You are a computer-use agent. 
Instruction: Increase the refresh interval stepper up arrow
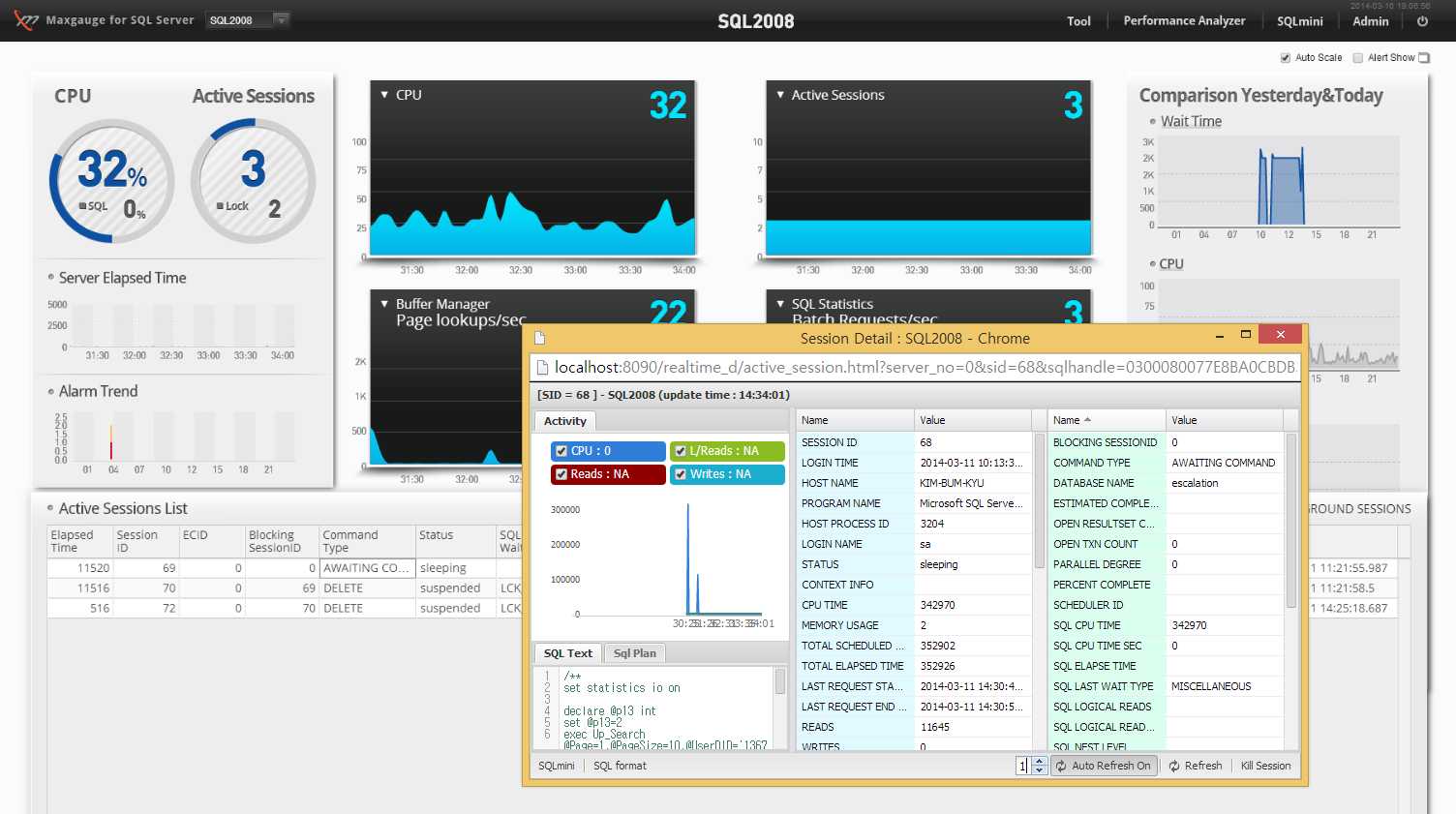1040,761
